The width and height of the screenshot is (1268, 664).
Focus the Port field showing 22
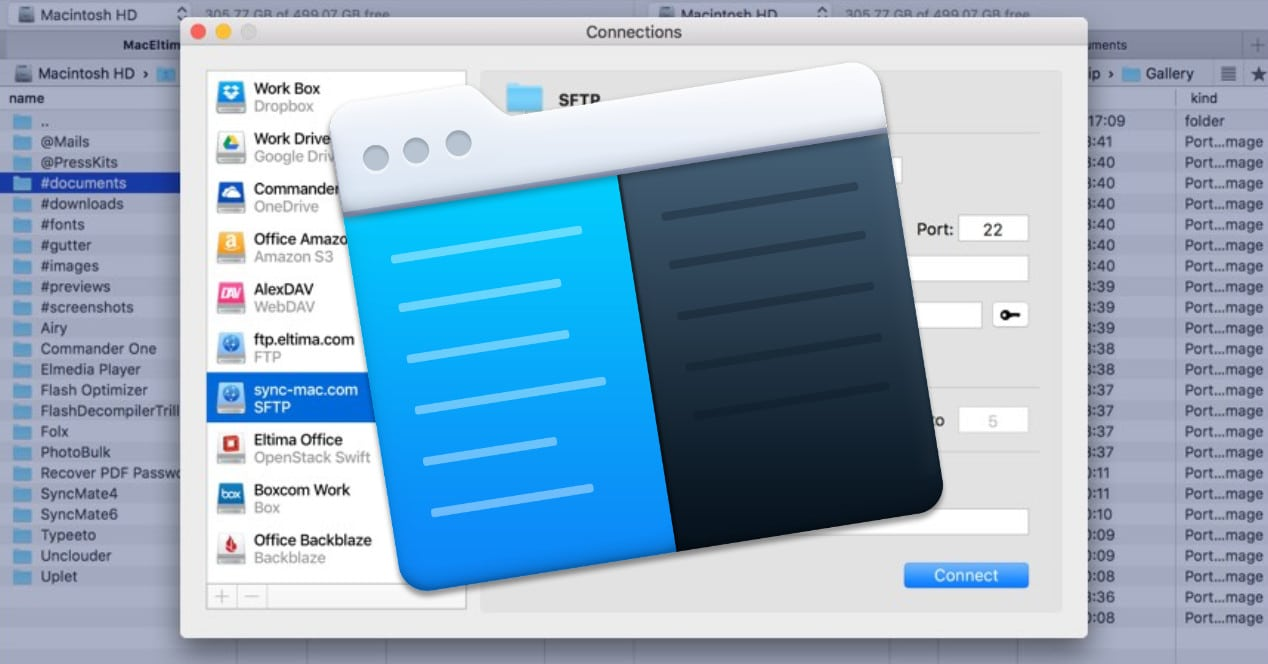[992, 229]
